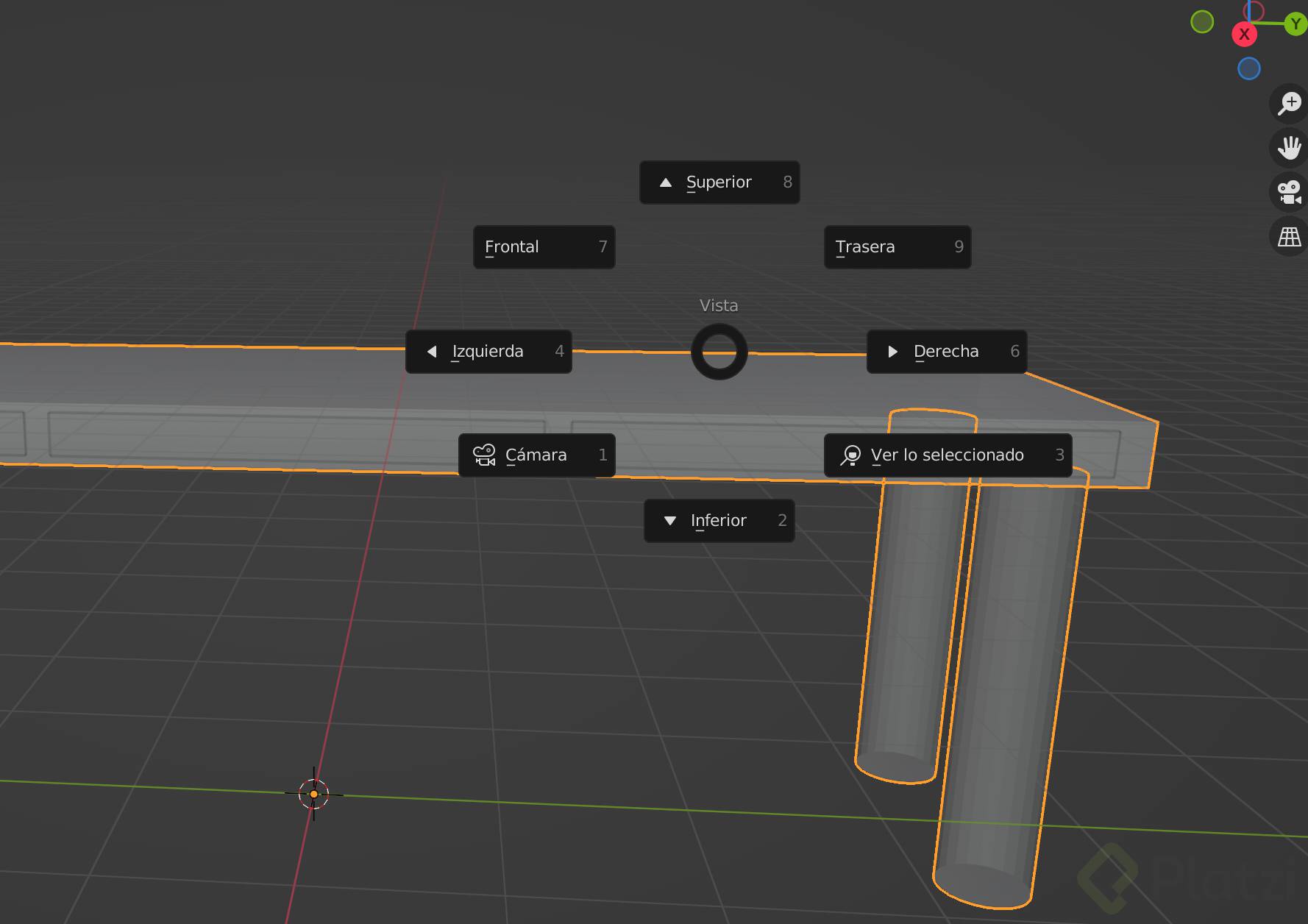The height and width of the screenshot is (924, 1308).
Task: Click green Y axis gizmo ball
Action: point(1296,24)
